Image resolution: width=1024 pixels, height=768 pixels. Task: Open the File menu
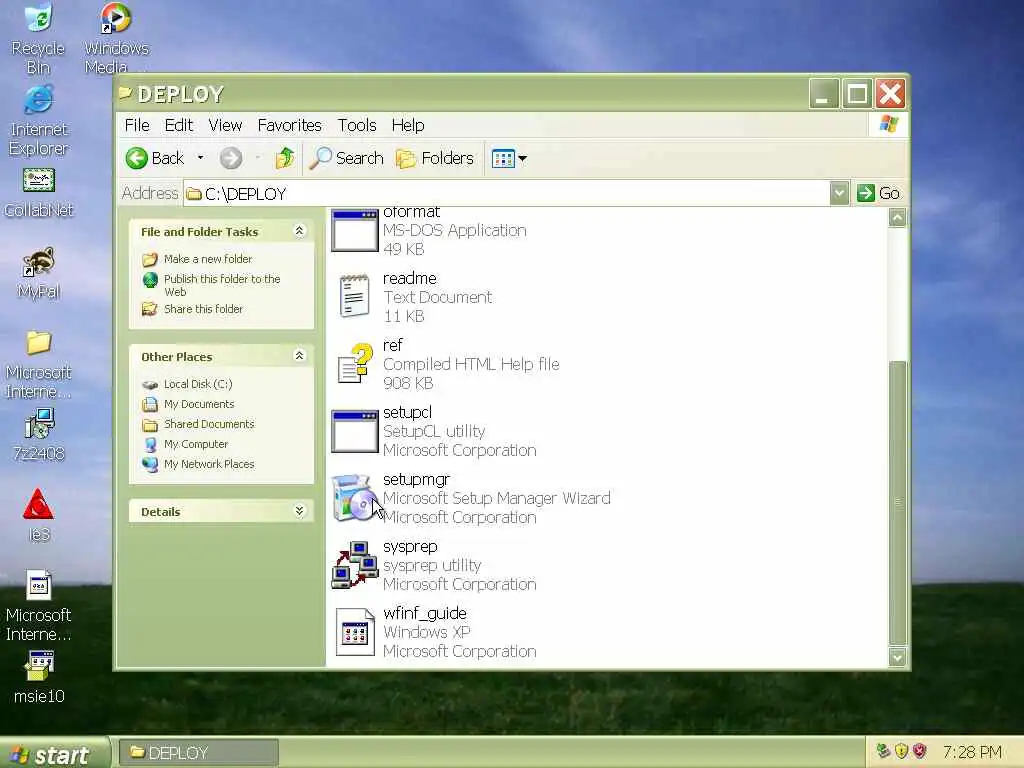pos(137,125)
